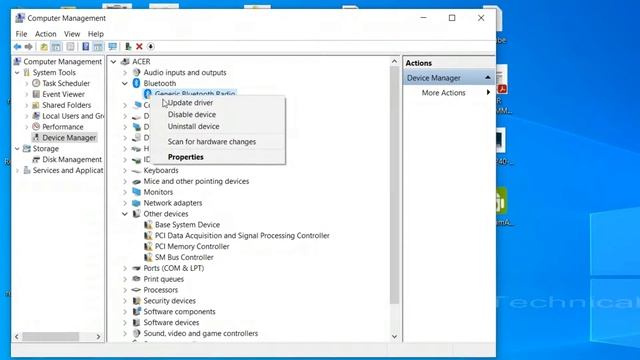The height and width of the screenshot is (360, 640).
Task: Toggle the Show/Hide Console Tree toolbar icon
Action: [56, 47]
